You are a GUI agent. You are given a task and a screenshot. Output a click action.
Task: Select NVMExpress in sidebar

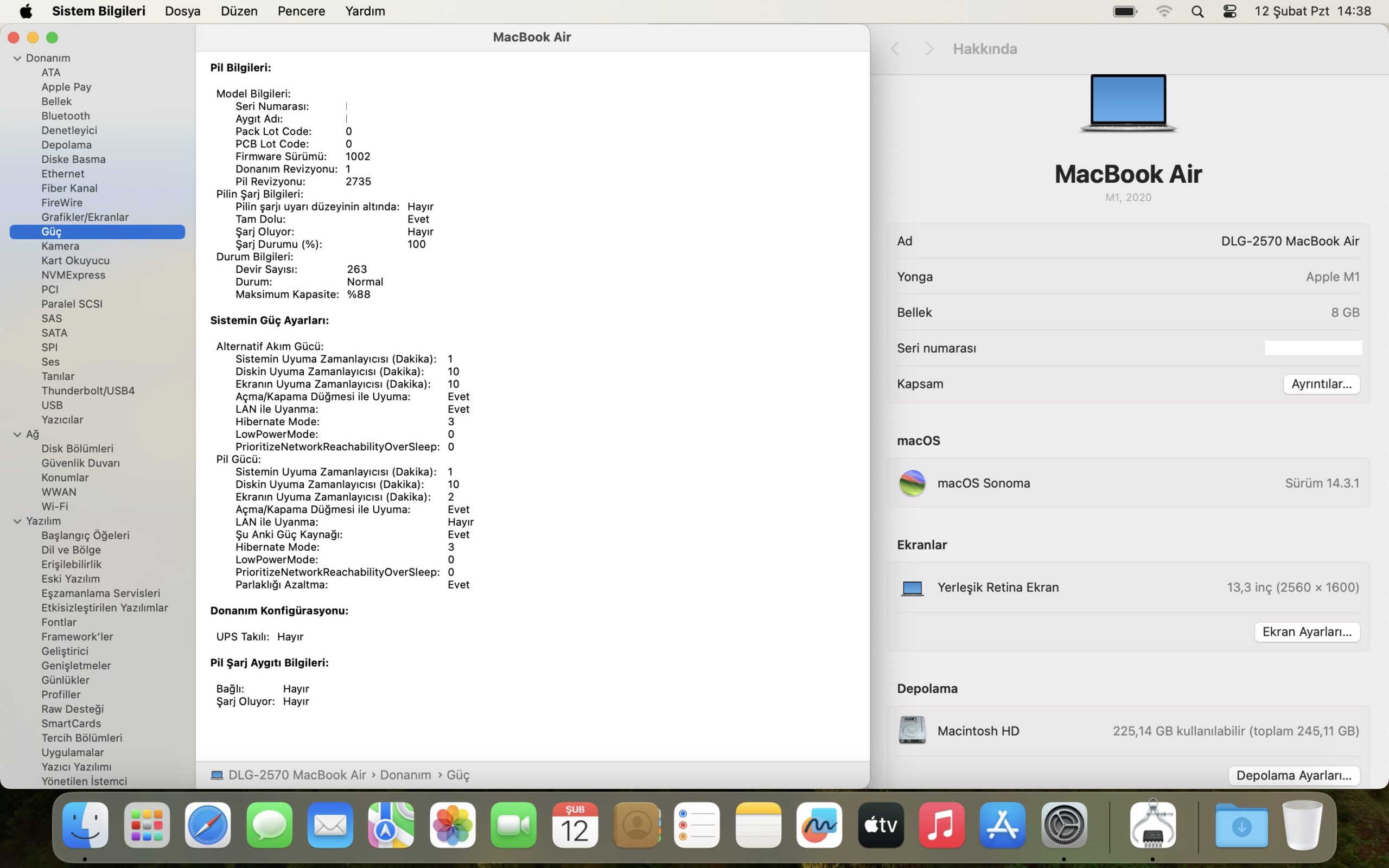click(73, 275)
